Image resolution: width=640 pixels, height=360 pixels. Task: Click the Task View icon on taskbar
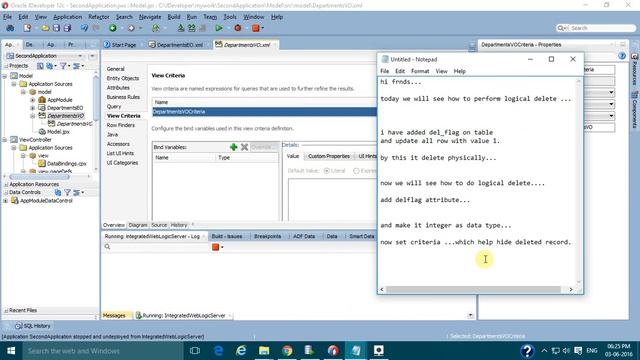point(195,351)
